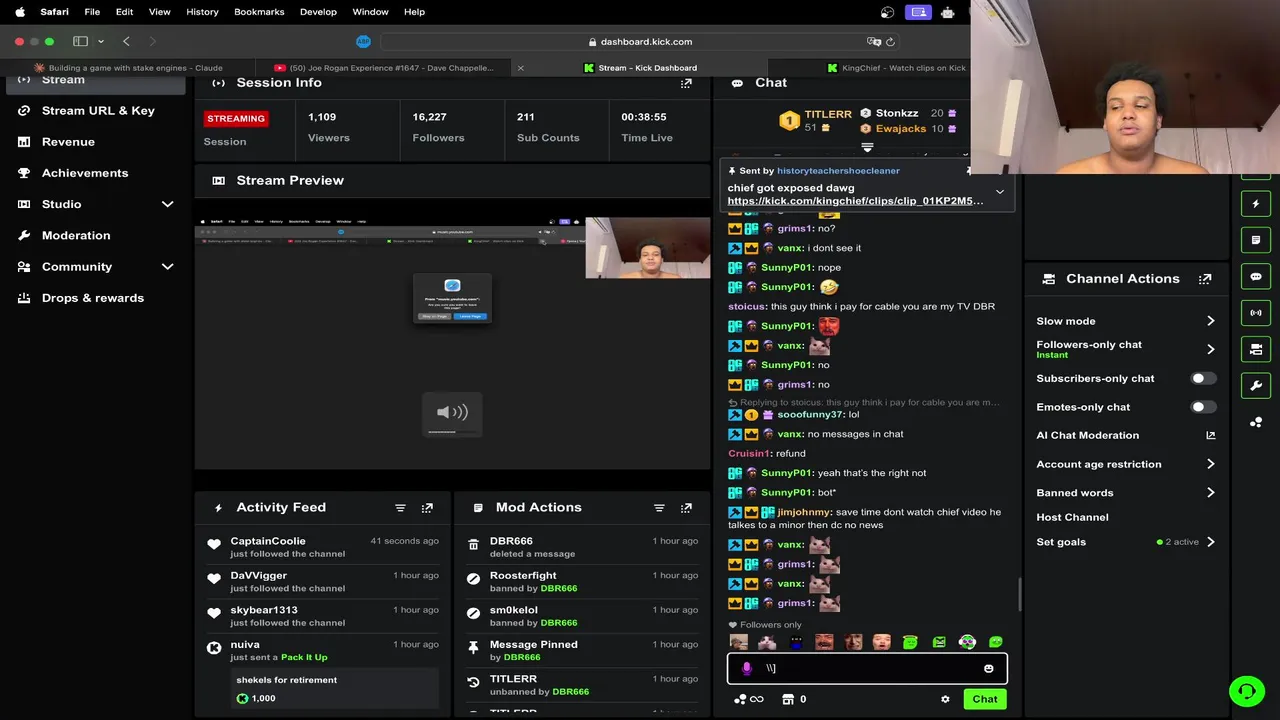The height and width of the screenshot is (720, 1280).
Task: Click the chat scrollbar
Action: coord(1019,595)
